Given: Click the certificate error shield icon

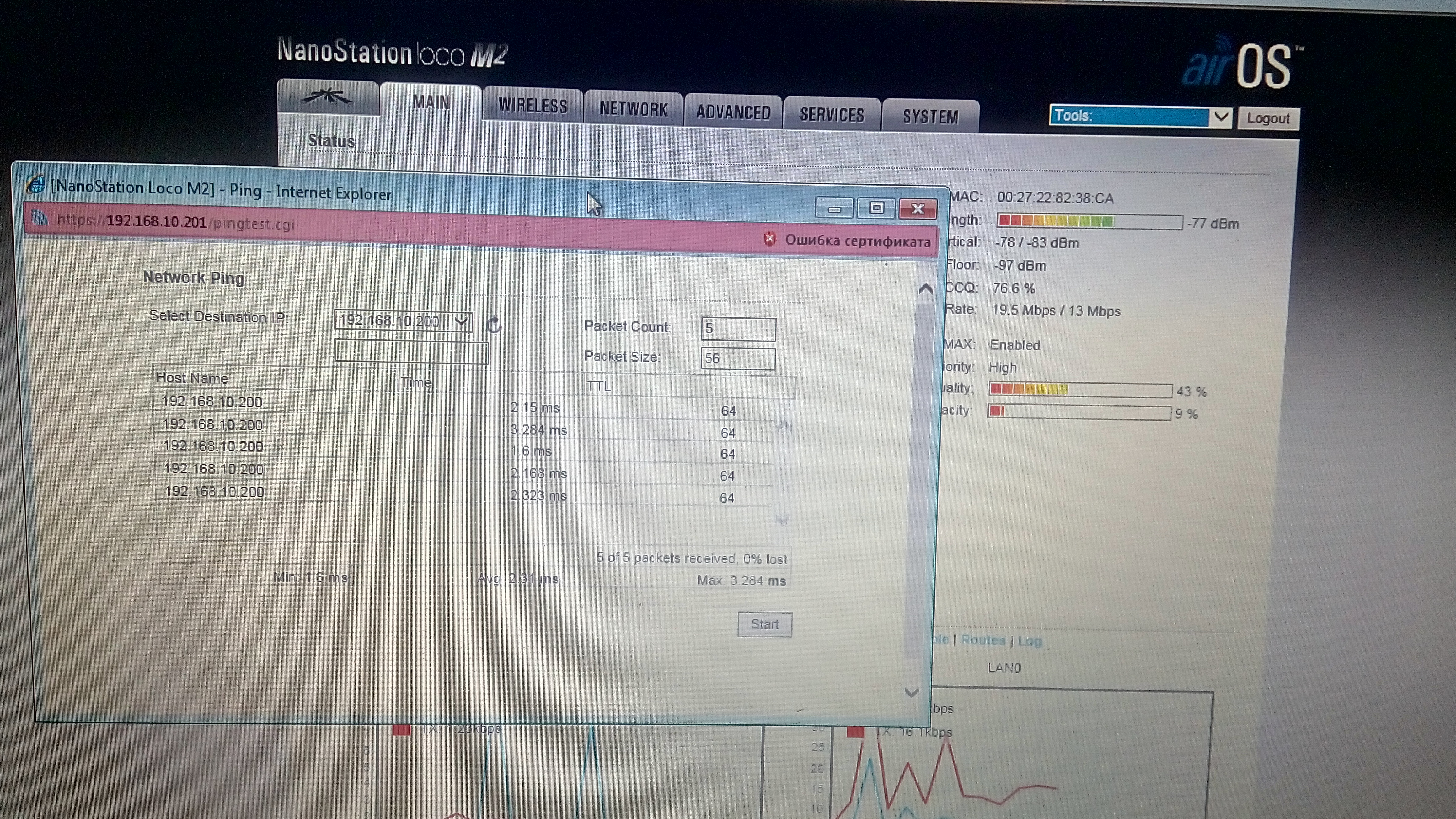Looking at the screenshot, I should (769, 239).
